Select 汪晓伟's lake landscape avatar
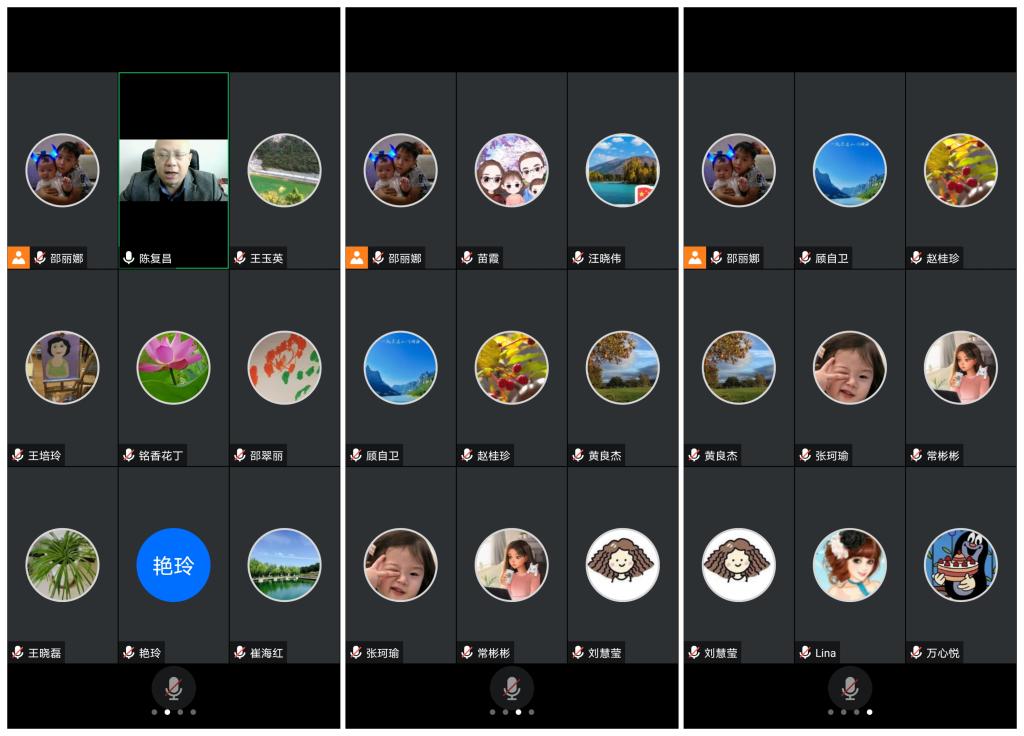 (622, 170)
